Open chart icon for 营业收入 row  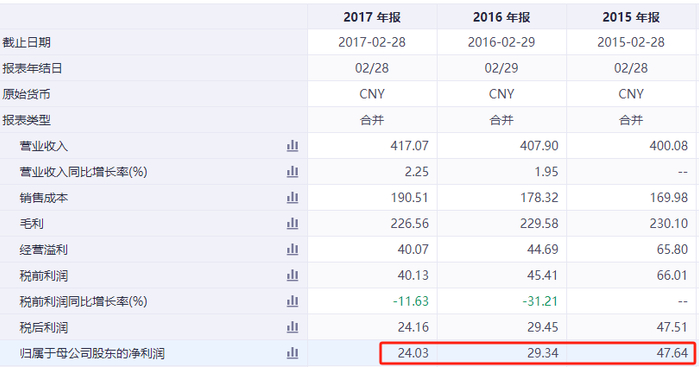(x=292, y=146)
